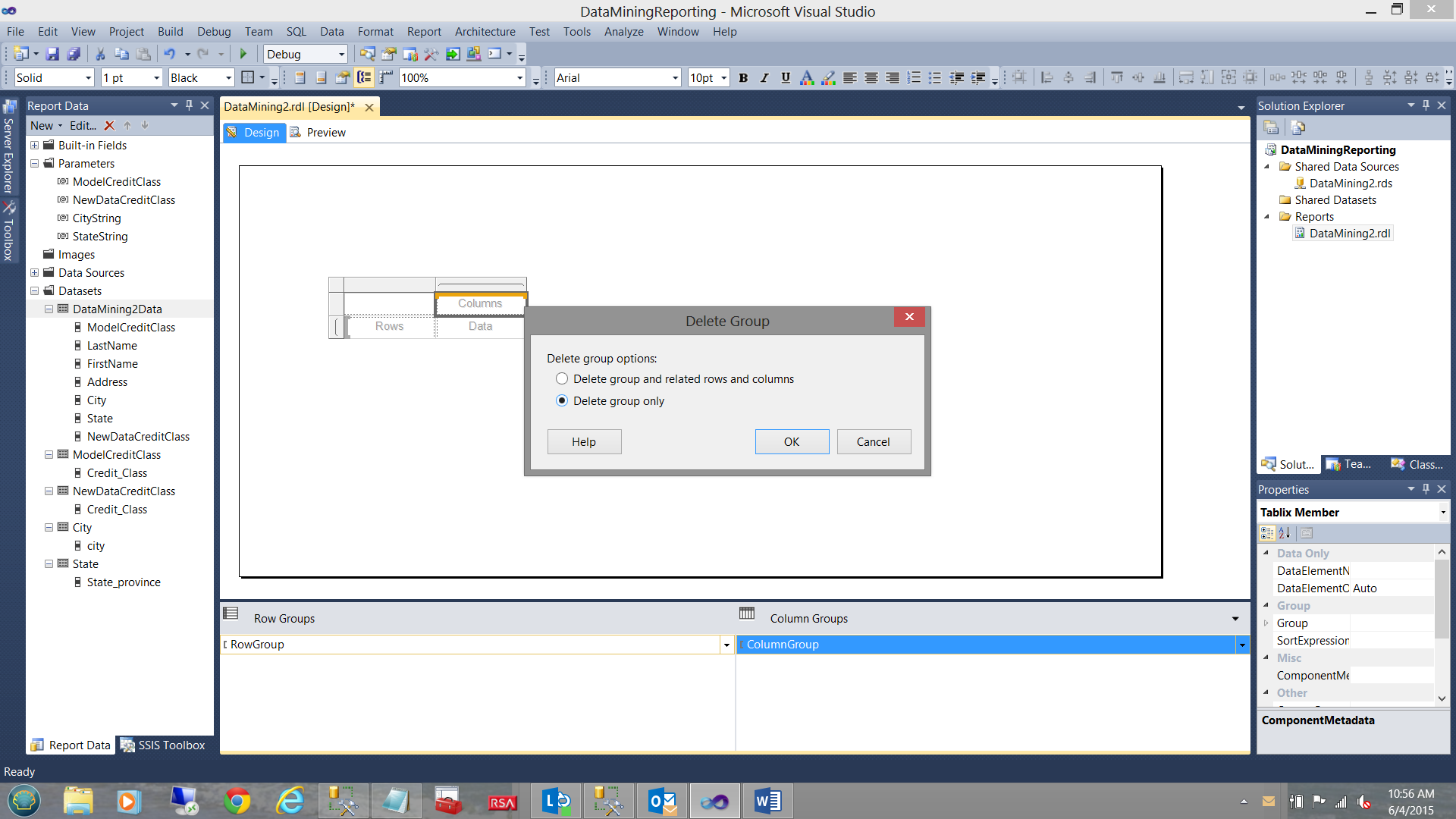Viewport: 1456px width, 819px height.
Task: Click OK in Delete Group dialog
Action: [x=792, y=441]
